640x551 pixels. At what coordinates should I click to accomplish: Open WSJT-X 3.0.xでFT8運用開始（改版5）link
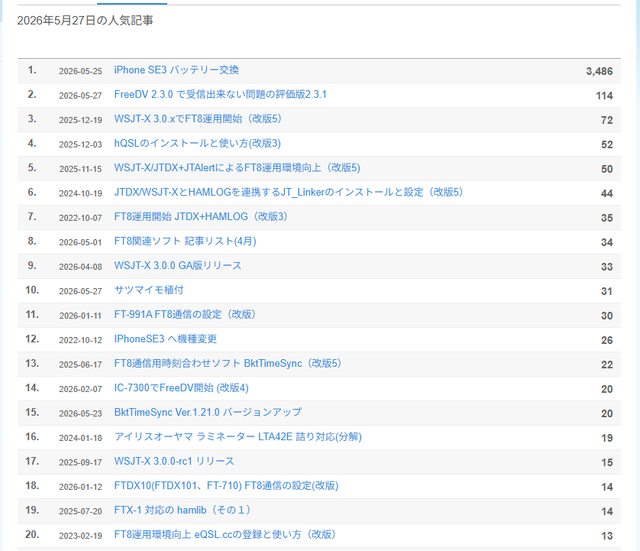[x=198, y=119]
